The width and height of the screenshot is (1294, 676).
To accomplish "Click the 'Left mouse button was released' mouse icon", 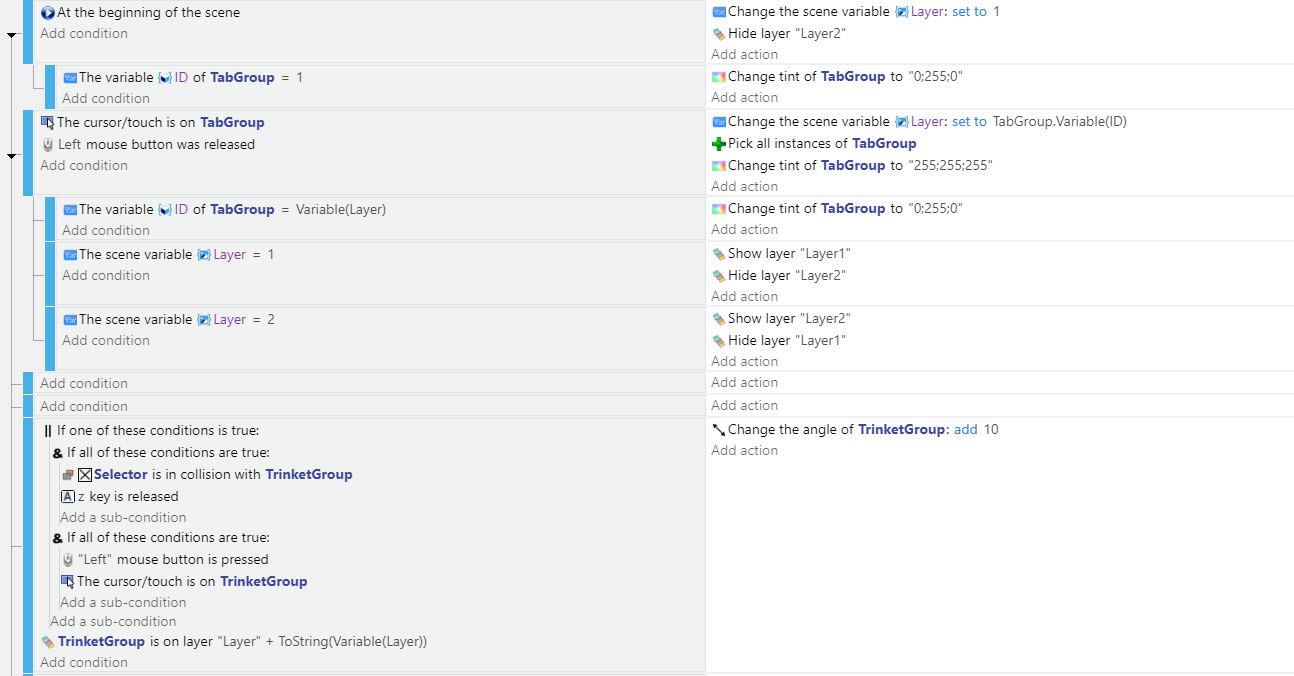I will tap(47, 145).
